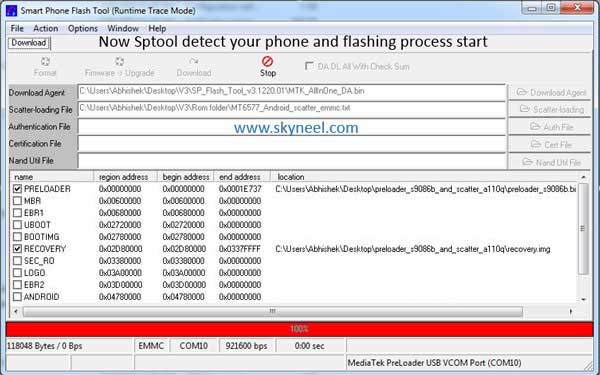The width and height of the screenshot is (600, 375).
Task: Open the Options menu
Action: (83, 28)
